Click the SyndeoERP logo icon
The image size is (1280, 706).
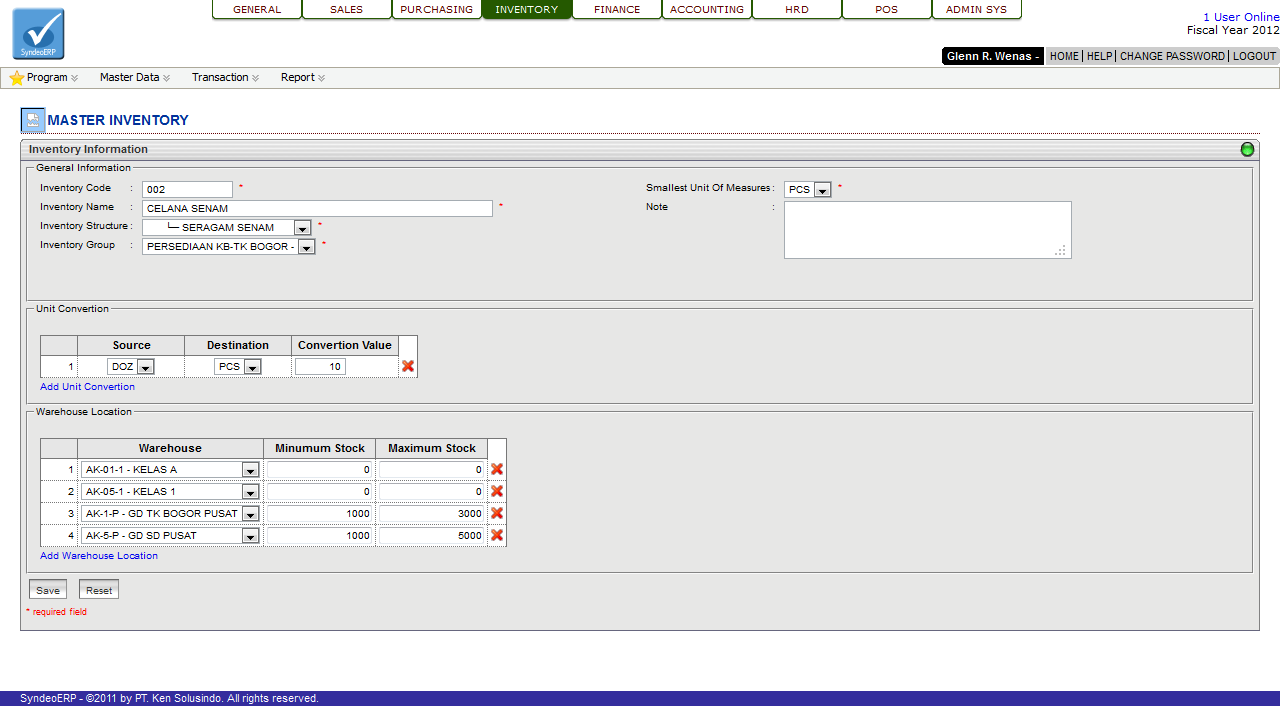tap(38, 34)
